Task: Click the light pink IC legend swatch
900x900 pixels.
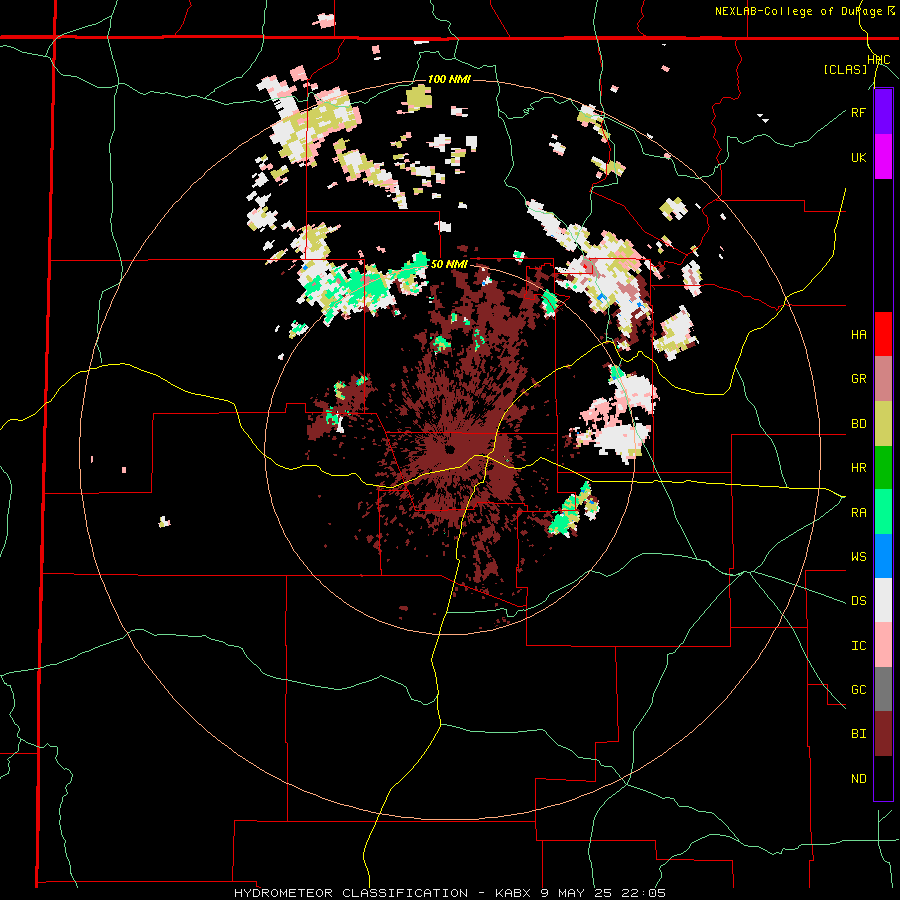Action: coord(883,645)
